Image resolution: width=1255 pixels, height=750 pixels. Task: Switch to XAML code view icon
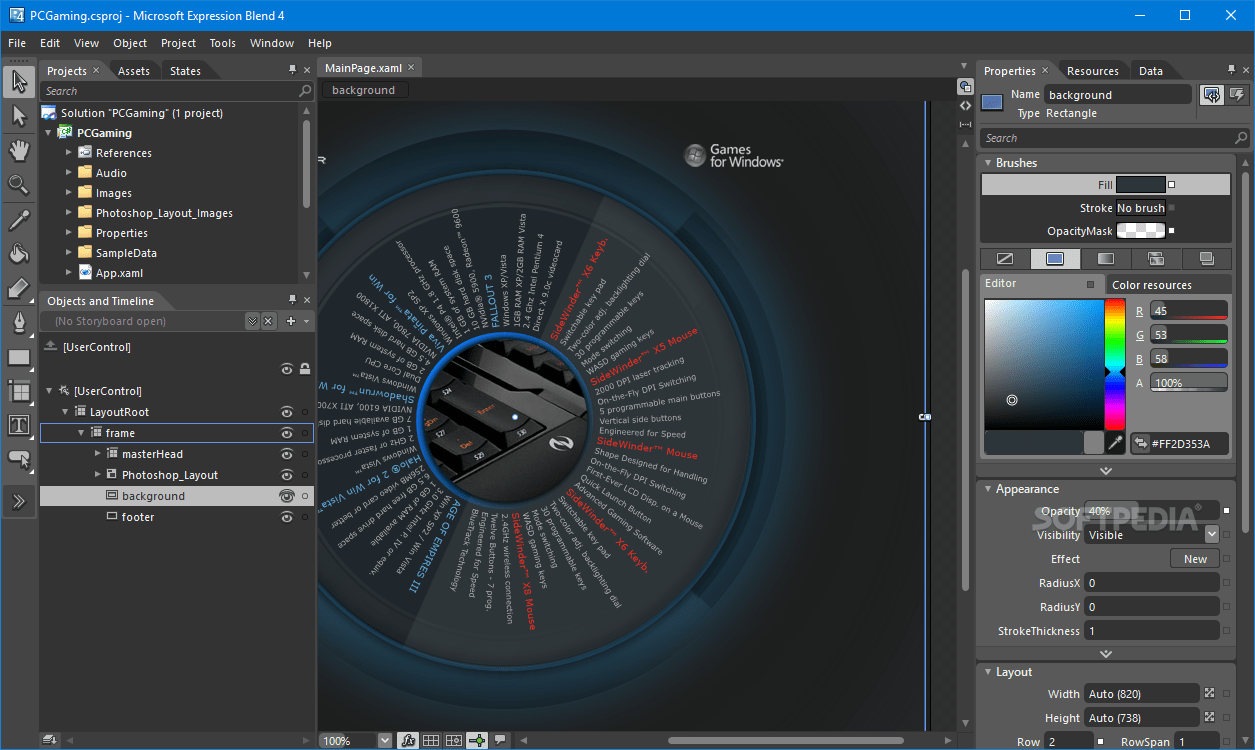point(965,105)
